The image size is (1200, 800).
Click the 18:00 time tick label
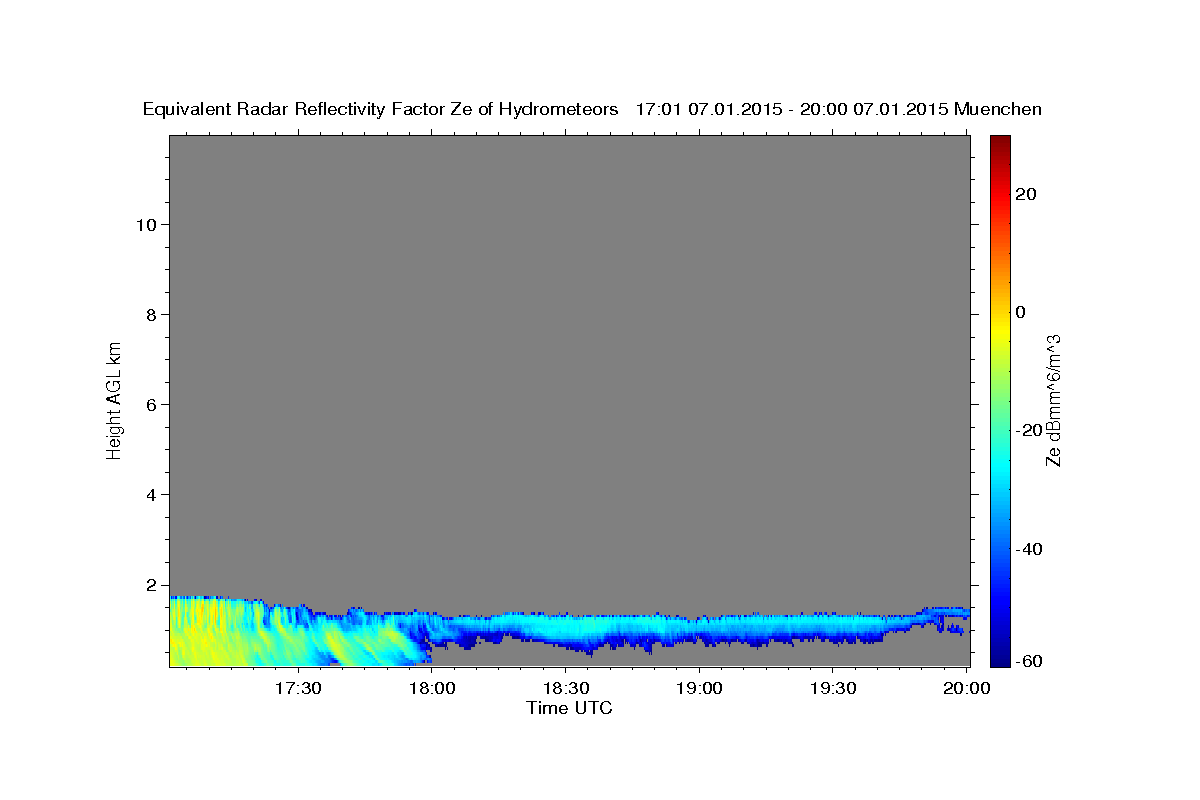pyautogui.click(x=432, y=688)
